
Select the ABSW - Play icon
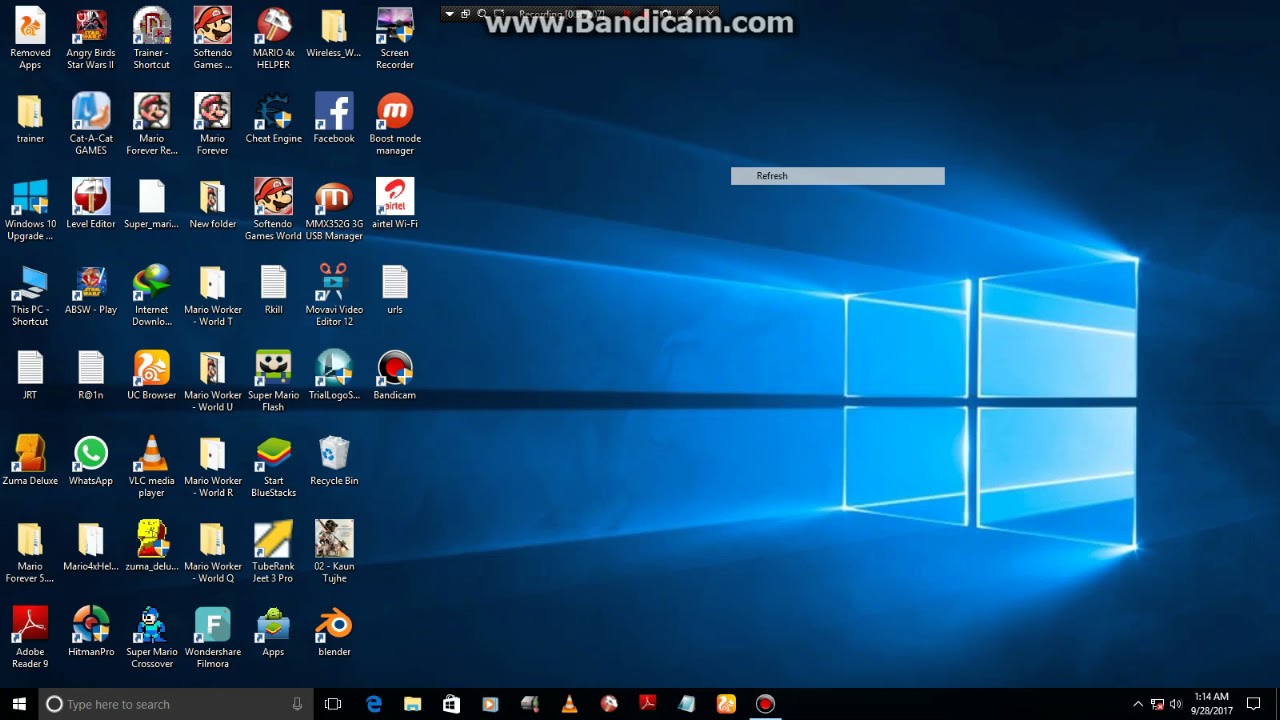point(91,292)
